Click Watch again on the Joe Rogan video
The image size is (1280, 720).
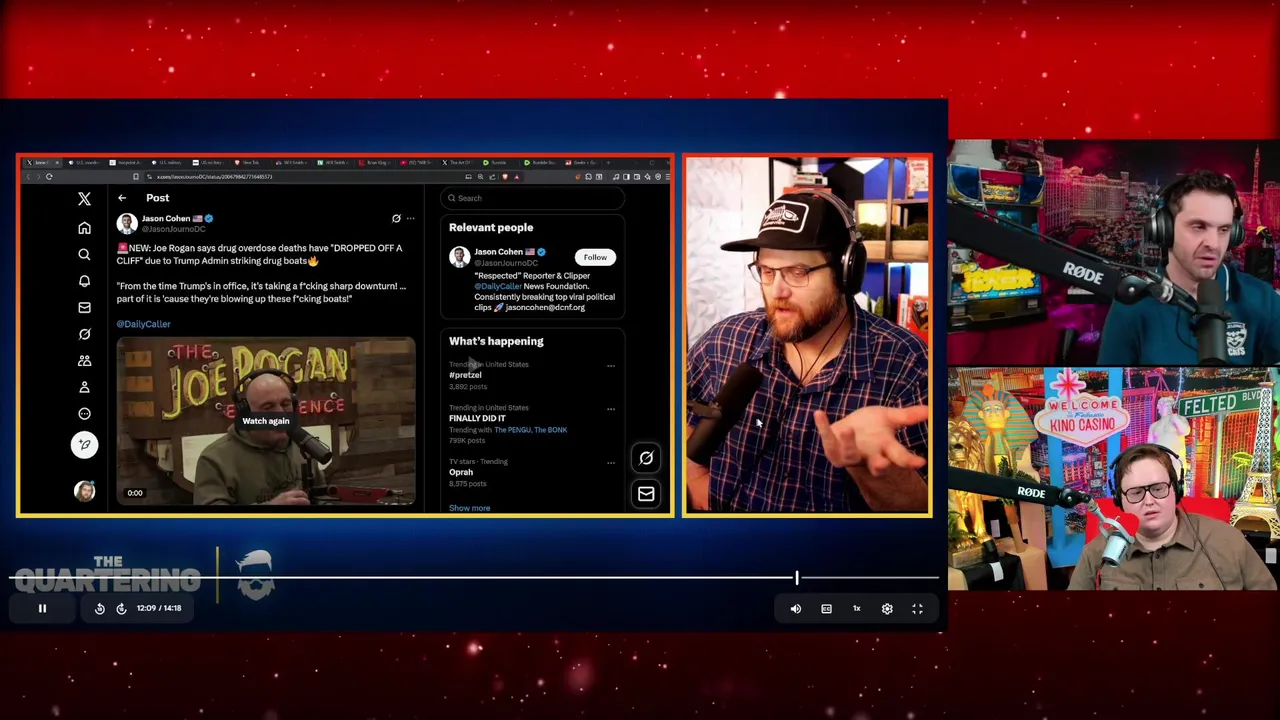(265, 421)
